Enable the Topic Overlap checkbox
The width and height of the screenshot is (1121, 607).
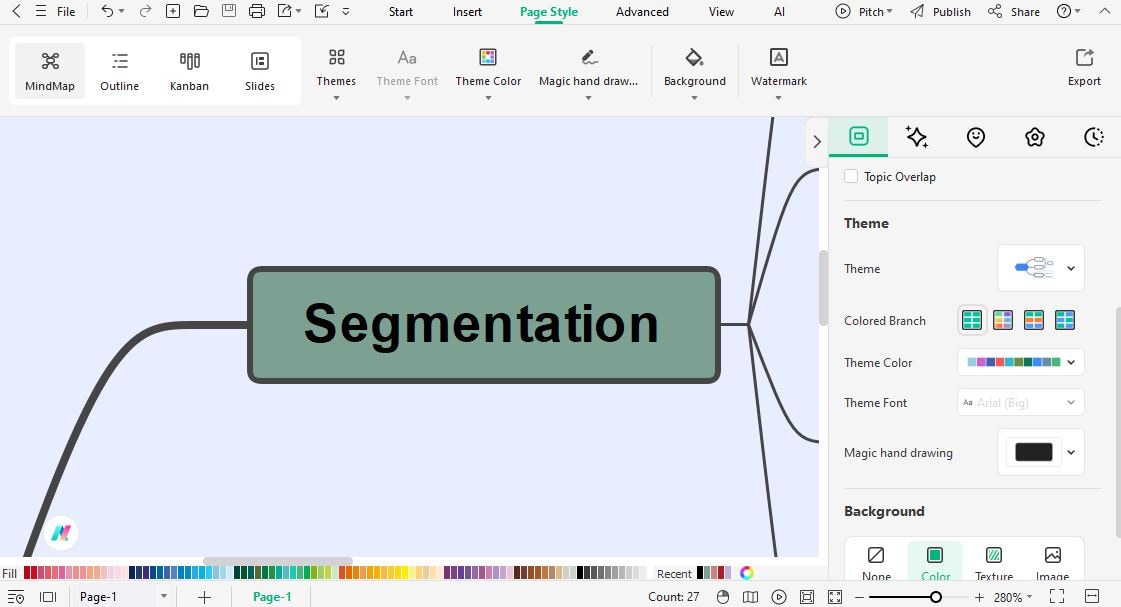coord(851,176)
